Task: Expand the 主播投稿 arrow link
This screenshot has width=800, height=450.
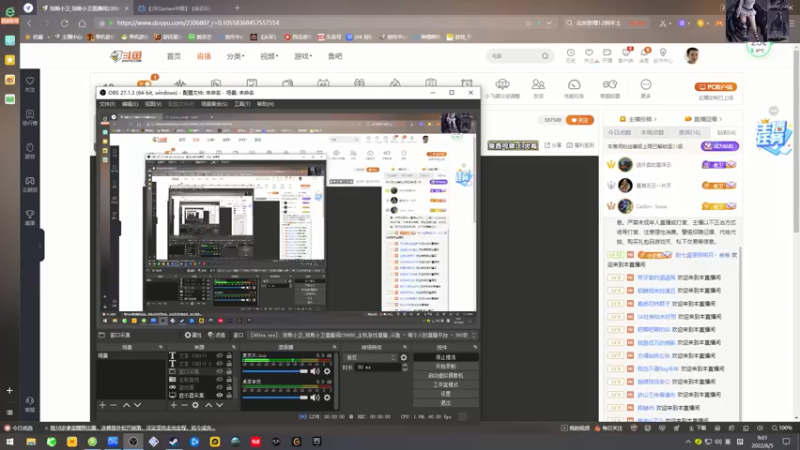Action: tap(638, 119)
